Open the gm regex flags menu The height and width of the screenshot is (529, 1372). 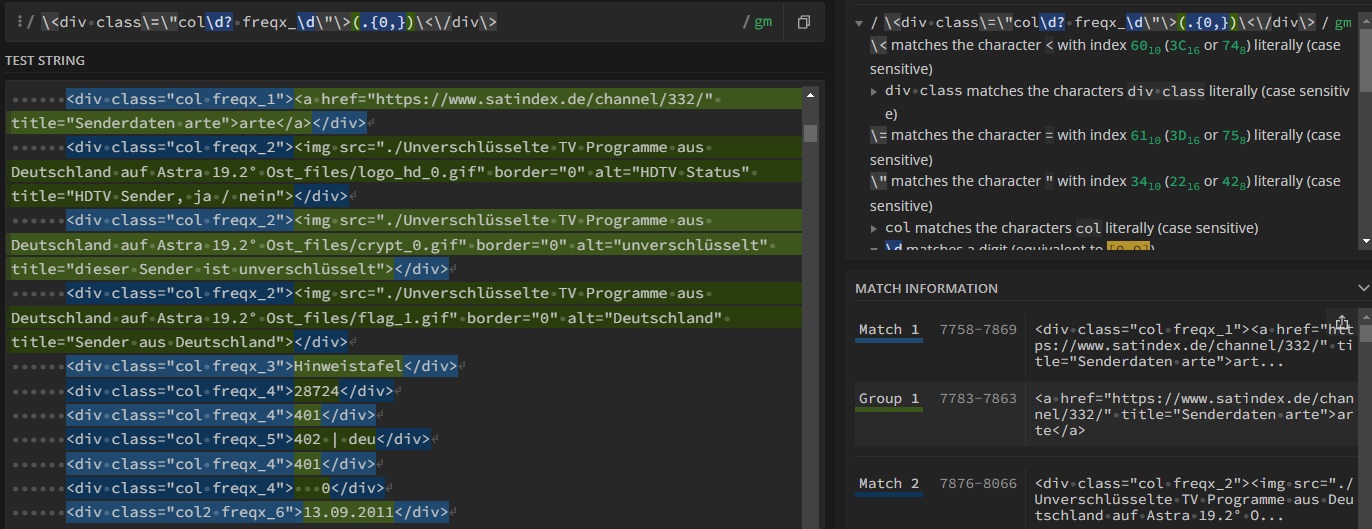(763, 22)
